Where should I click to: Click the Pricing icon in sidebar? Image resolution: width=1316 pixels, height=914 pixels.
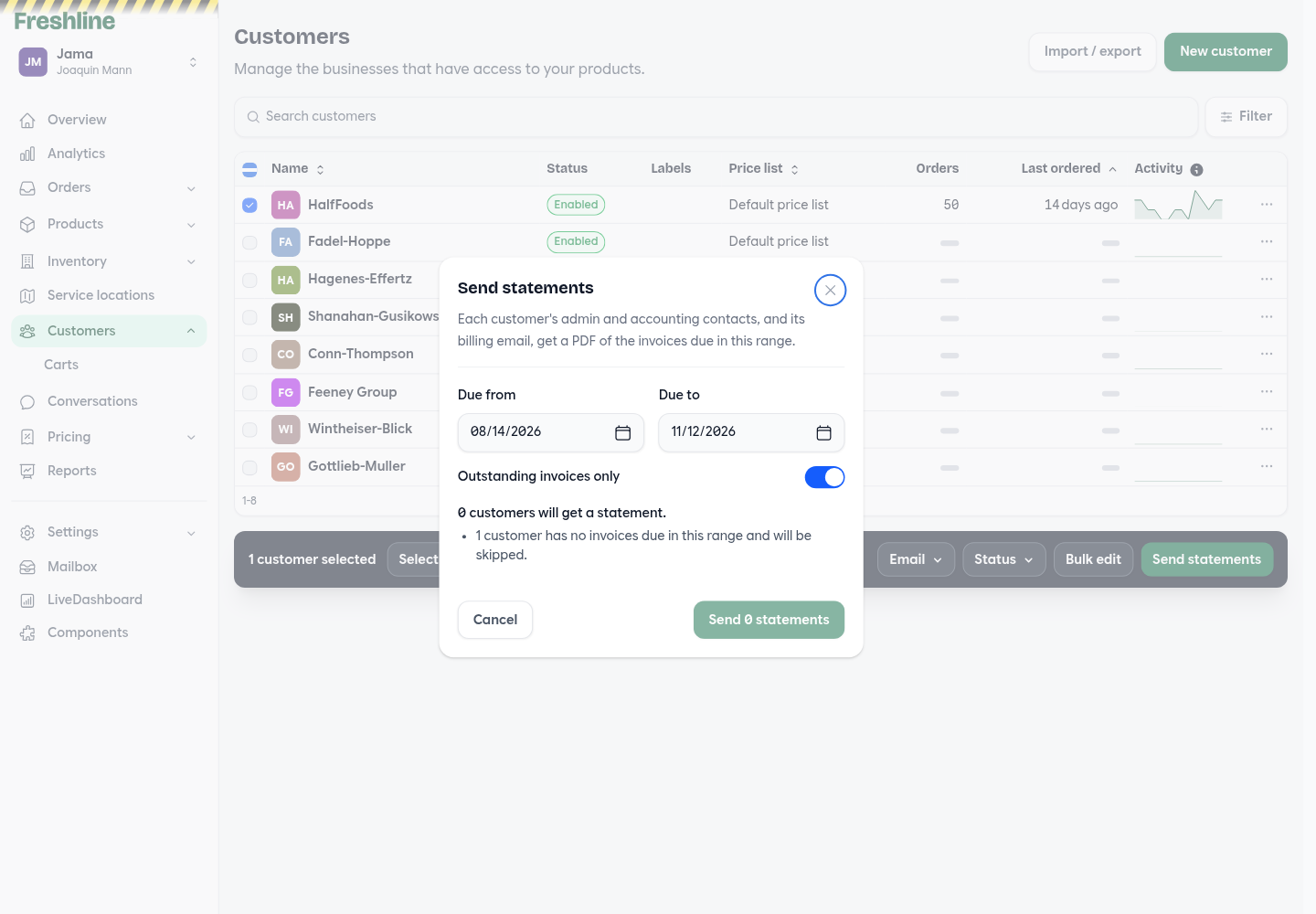tap(27, 437)
